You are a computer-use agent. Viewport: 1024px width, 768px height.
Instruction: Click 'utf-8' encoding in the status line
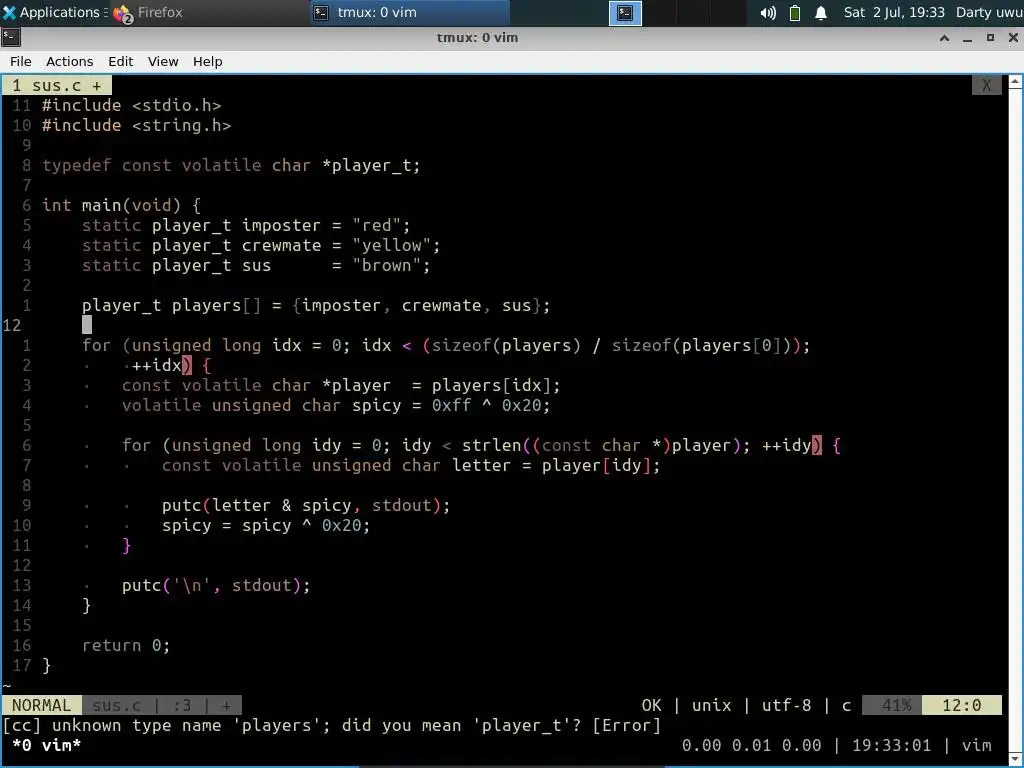tap(786, 705)
